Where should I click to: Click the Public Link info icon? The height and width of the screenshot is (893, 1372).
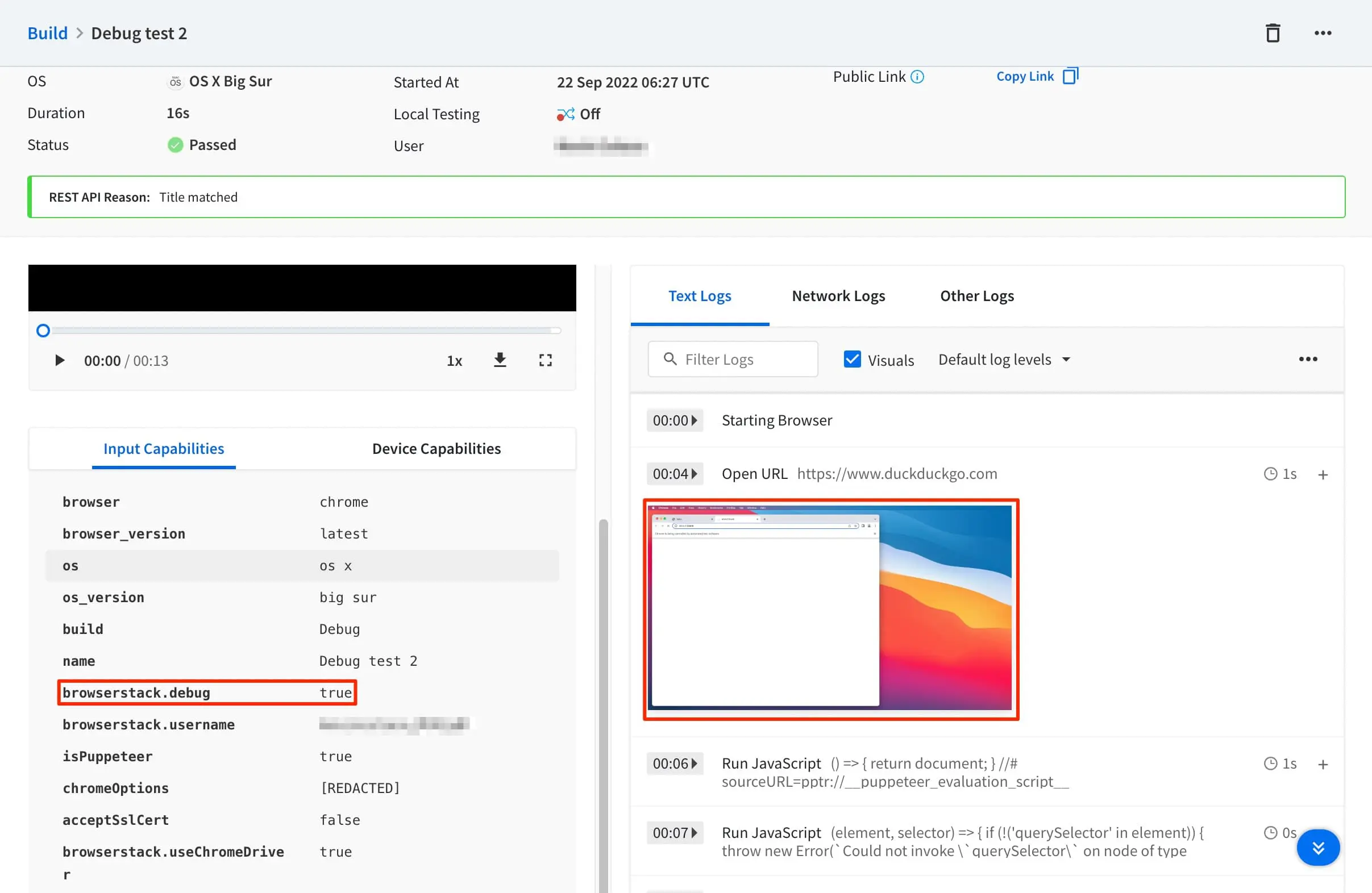(917, 77)
